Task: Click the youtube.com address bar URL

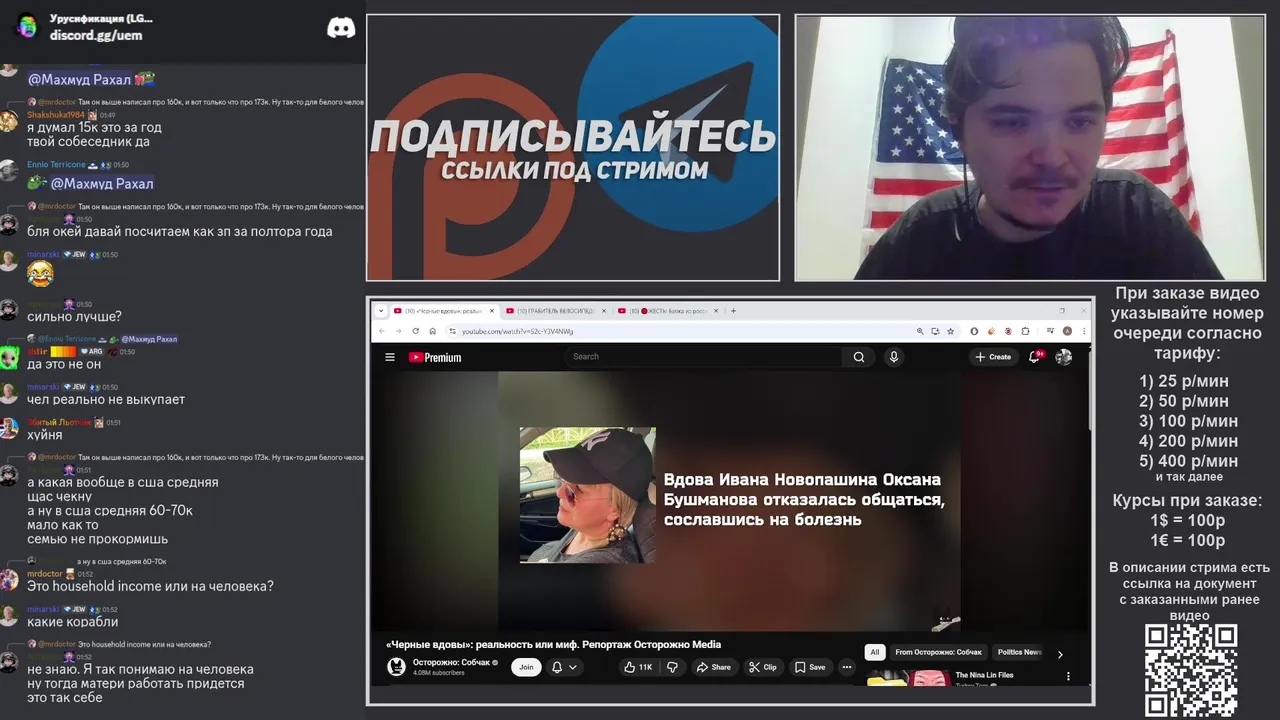Action: pos(518,331)
